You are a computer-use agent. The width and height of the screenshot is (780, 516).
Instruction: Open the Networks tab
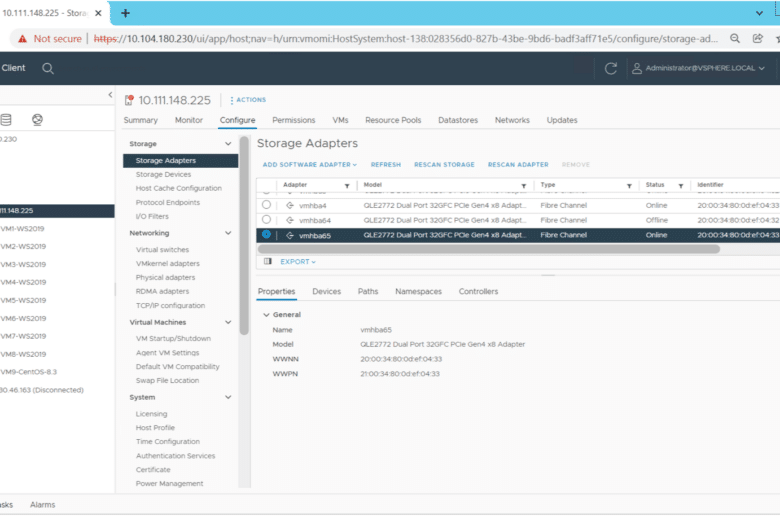click(512, 120)
